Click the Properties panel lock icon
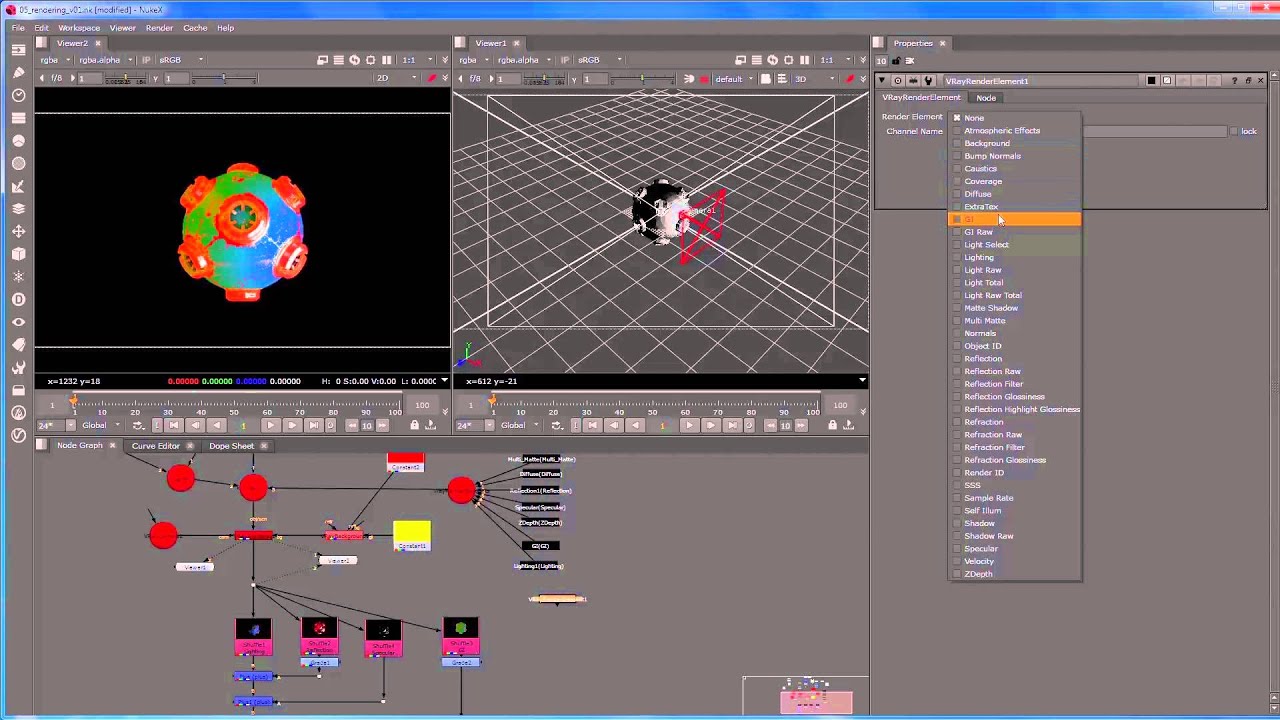Image resolution: width=1280 pixels, height=720 pixels. [x=896, y=61]
